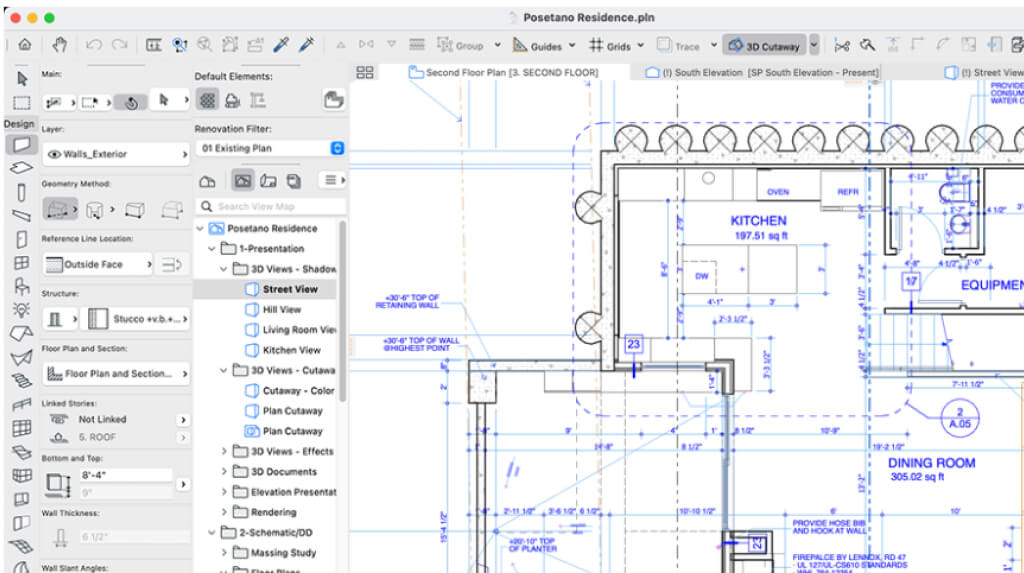This screenshot has width=1024, height=573.
Task: Open Kitchen View in the View Map
Action: click(x=291, y=350)
